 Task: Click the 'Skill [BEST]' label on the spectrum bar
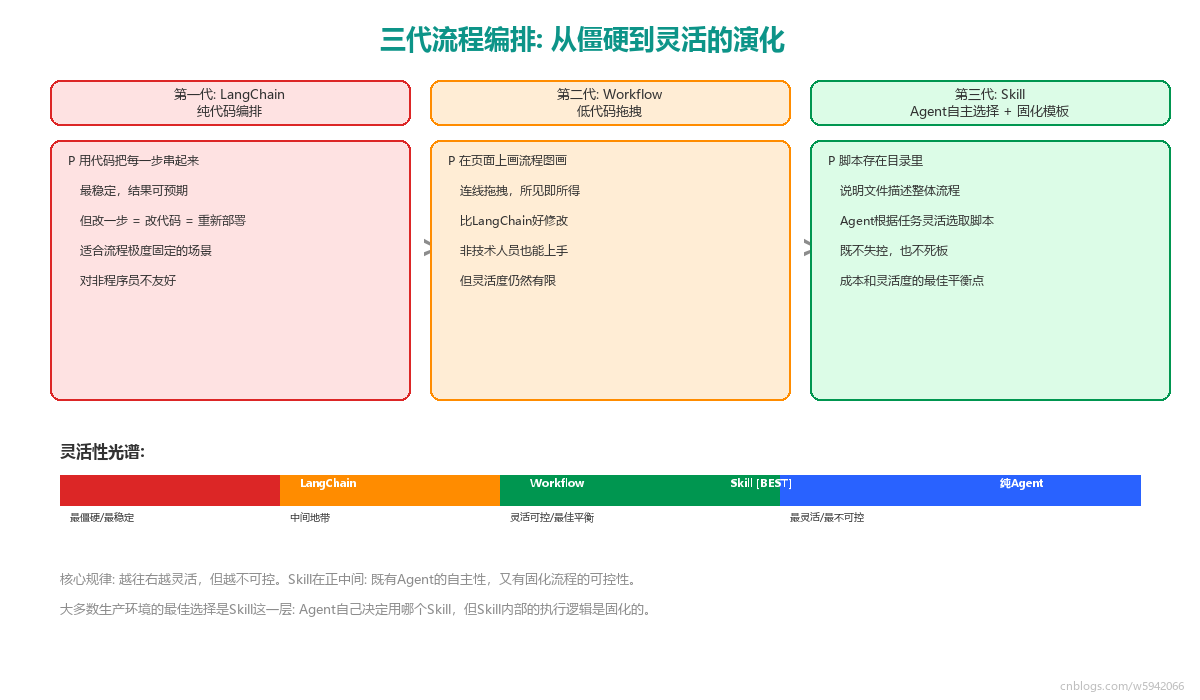(761, 483)
